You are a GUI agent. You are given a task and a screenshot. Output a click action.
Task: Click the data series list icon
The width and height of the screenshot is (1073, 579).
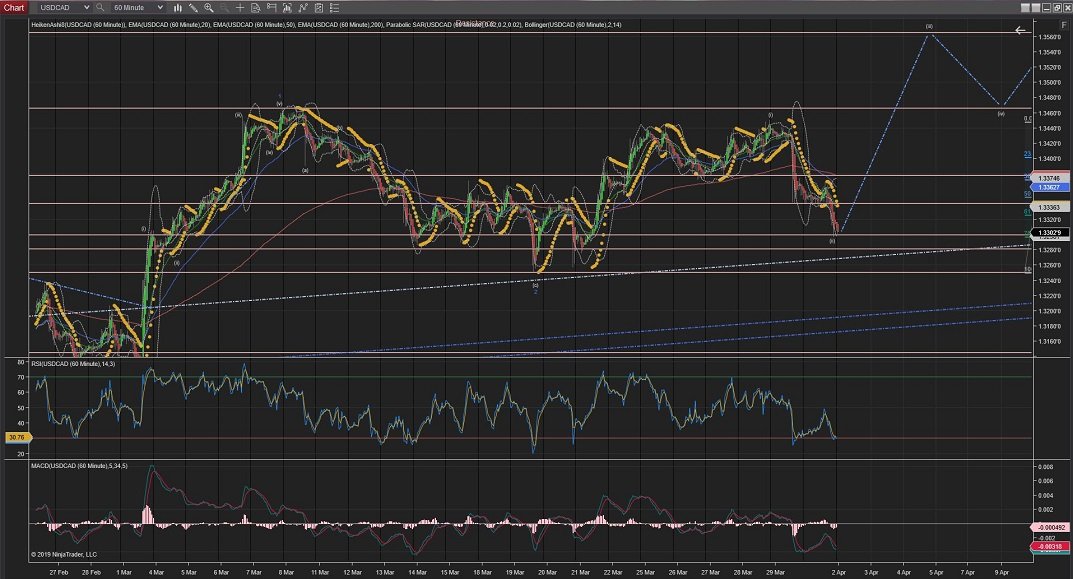334,9
